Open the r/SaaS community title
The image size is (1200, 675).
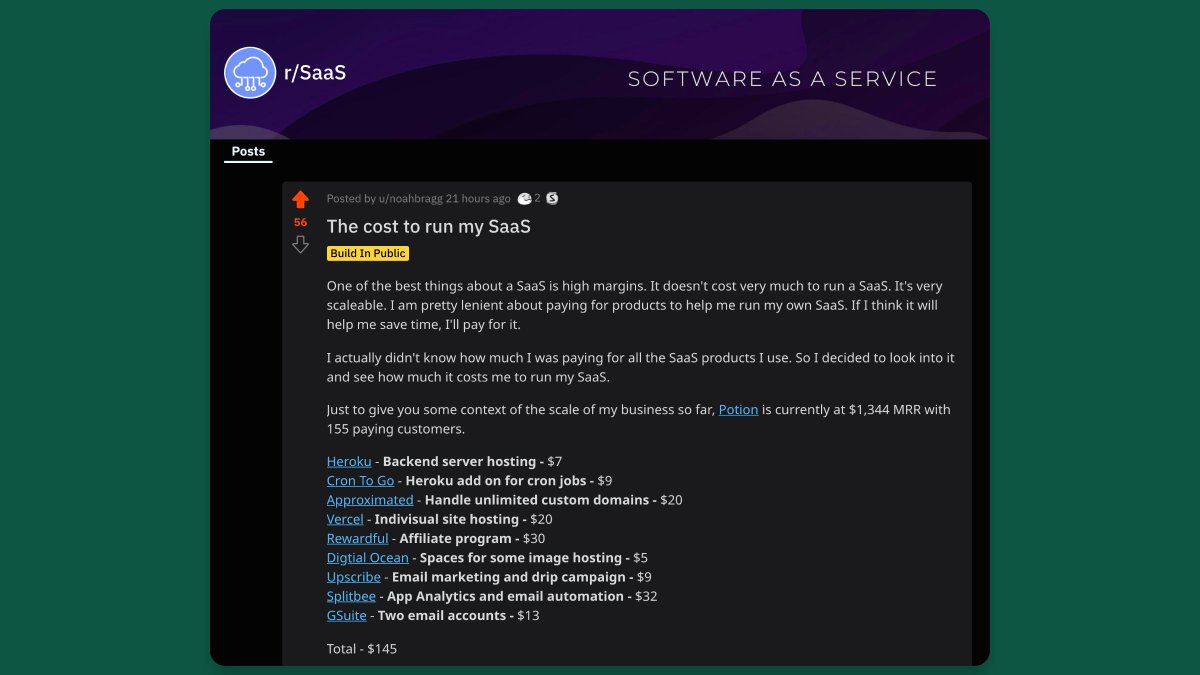(315, 73)
